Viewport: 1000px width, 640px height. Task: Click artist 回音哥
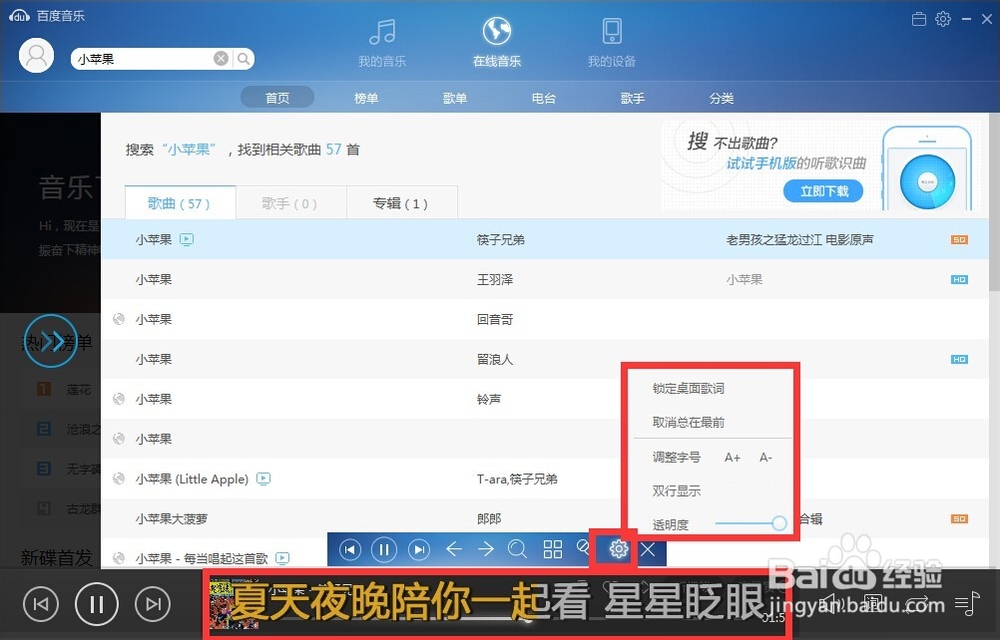[x=495, y=319]
